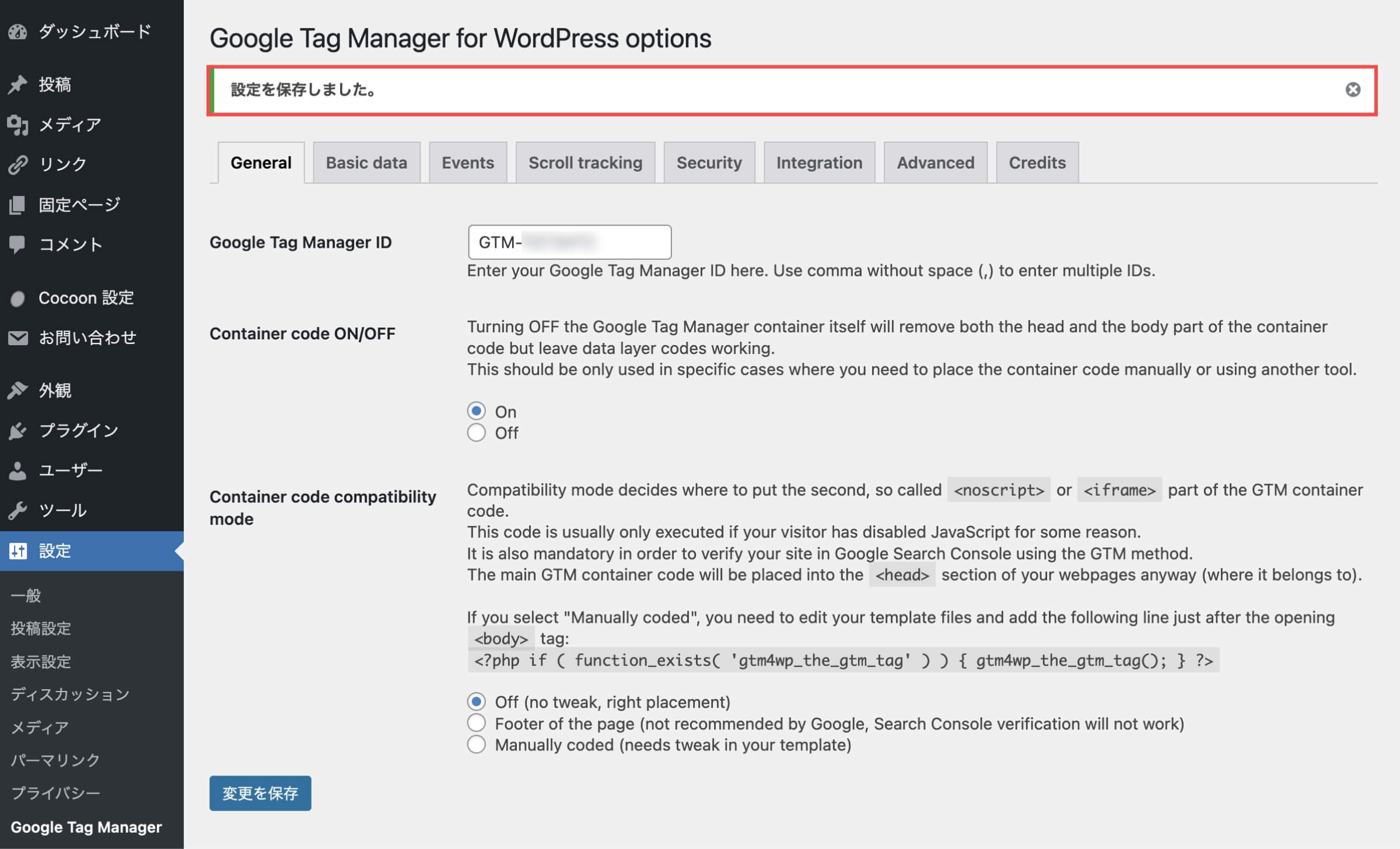Open ユーザー in the sidebar
The width and height of the screenshot is (1400, 849).
(x=92, y=471)
